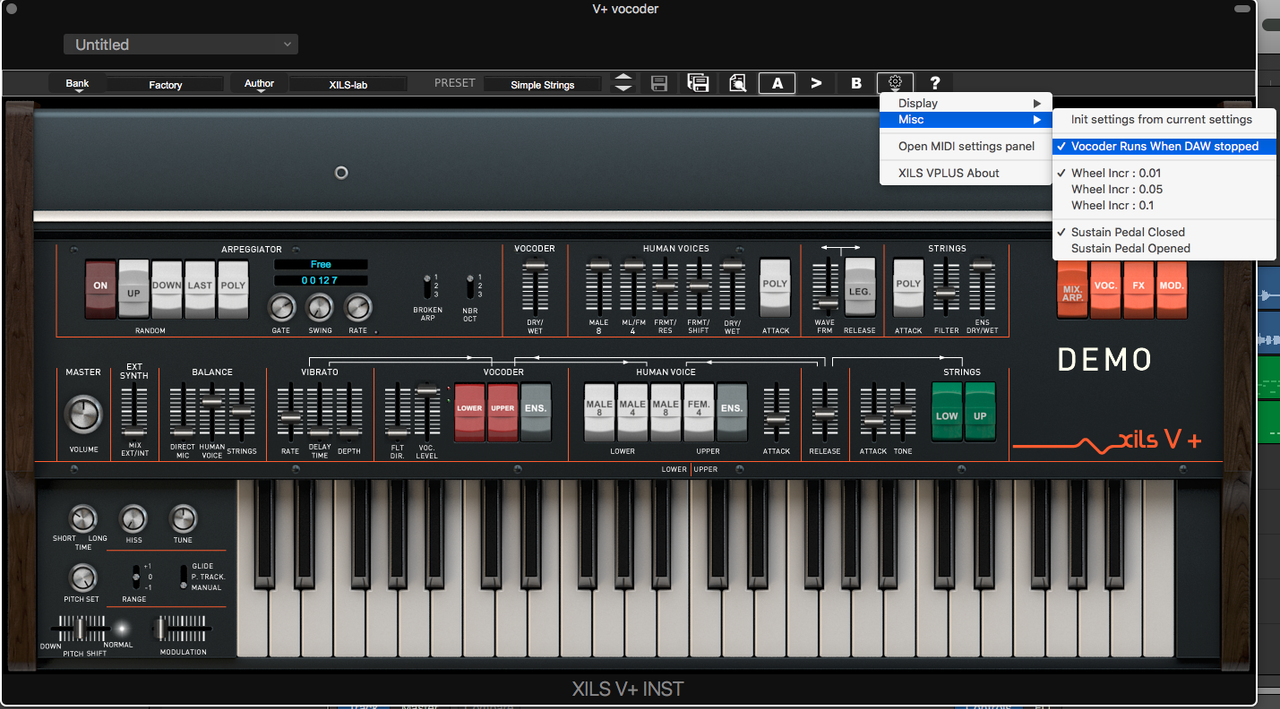Copy A to B with arrow icon
The image size is (1280, 709).
816,84
